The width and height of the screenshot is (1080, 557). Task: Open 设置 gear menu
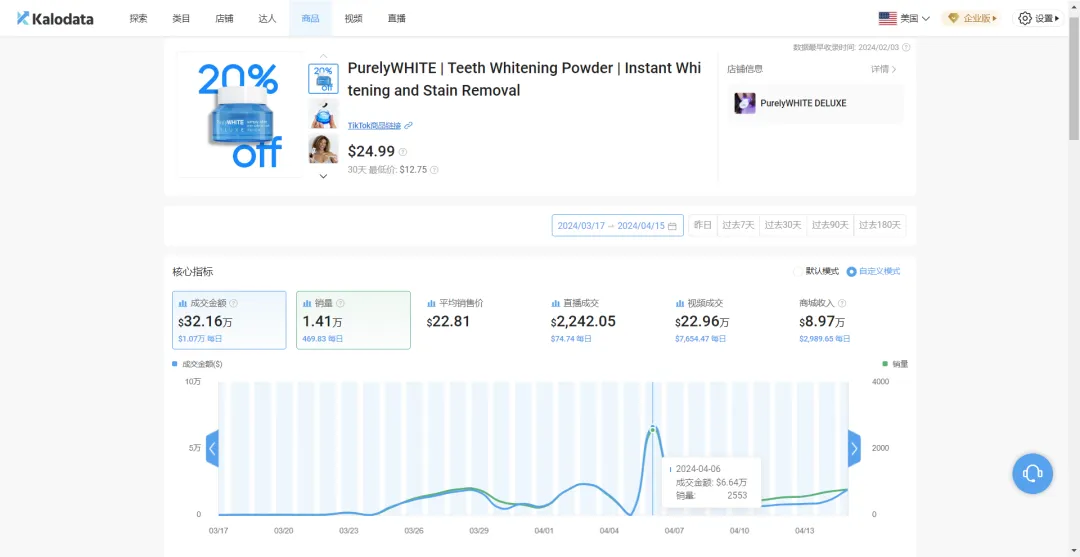[x=1039, y=19]
